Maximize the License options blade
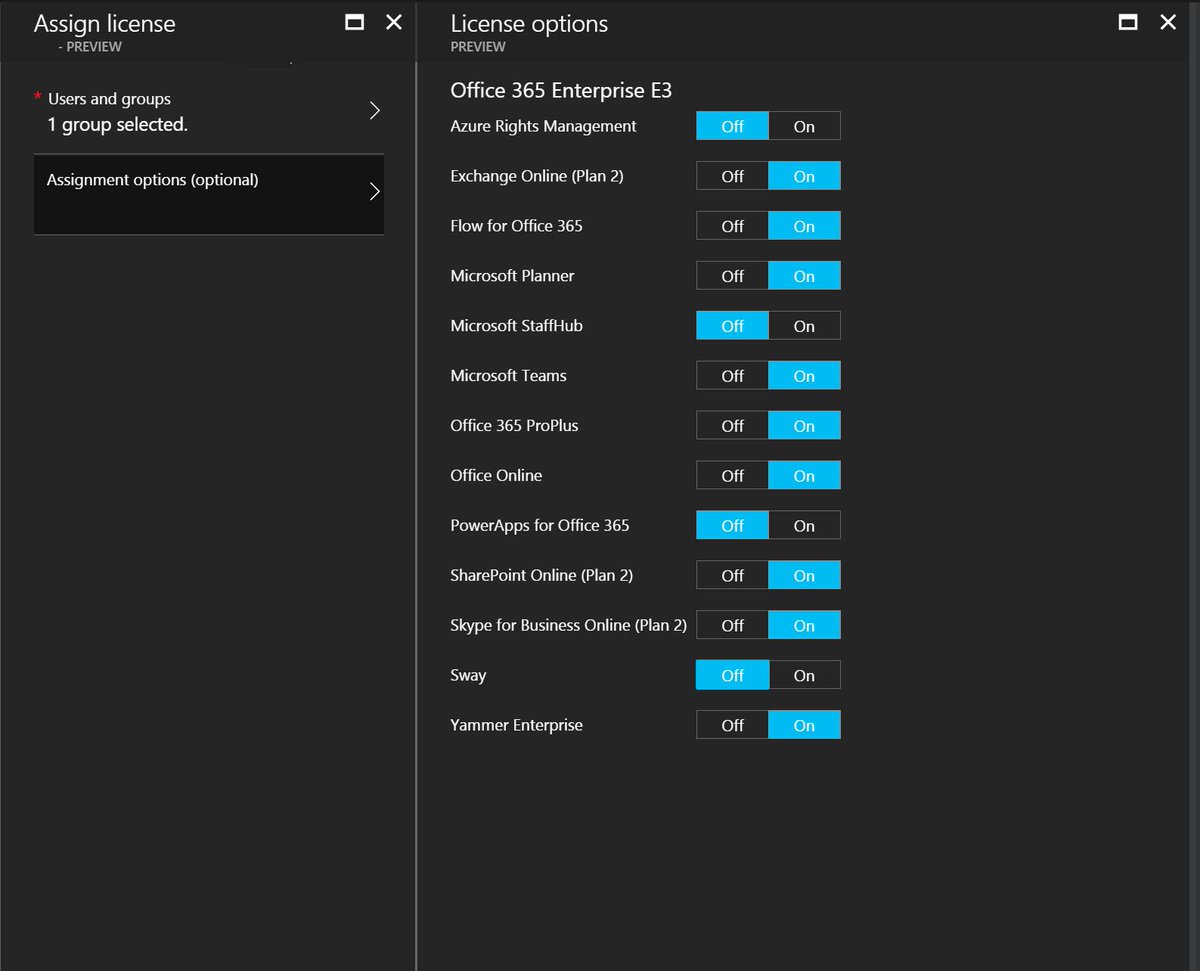 tap(1128, 22)
